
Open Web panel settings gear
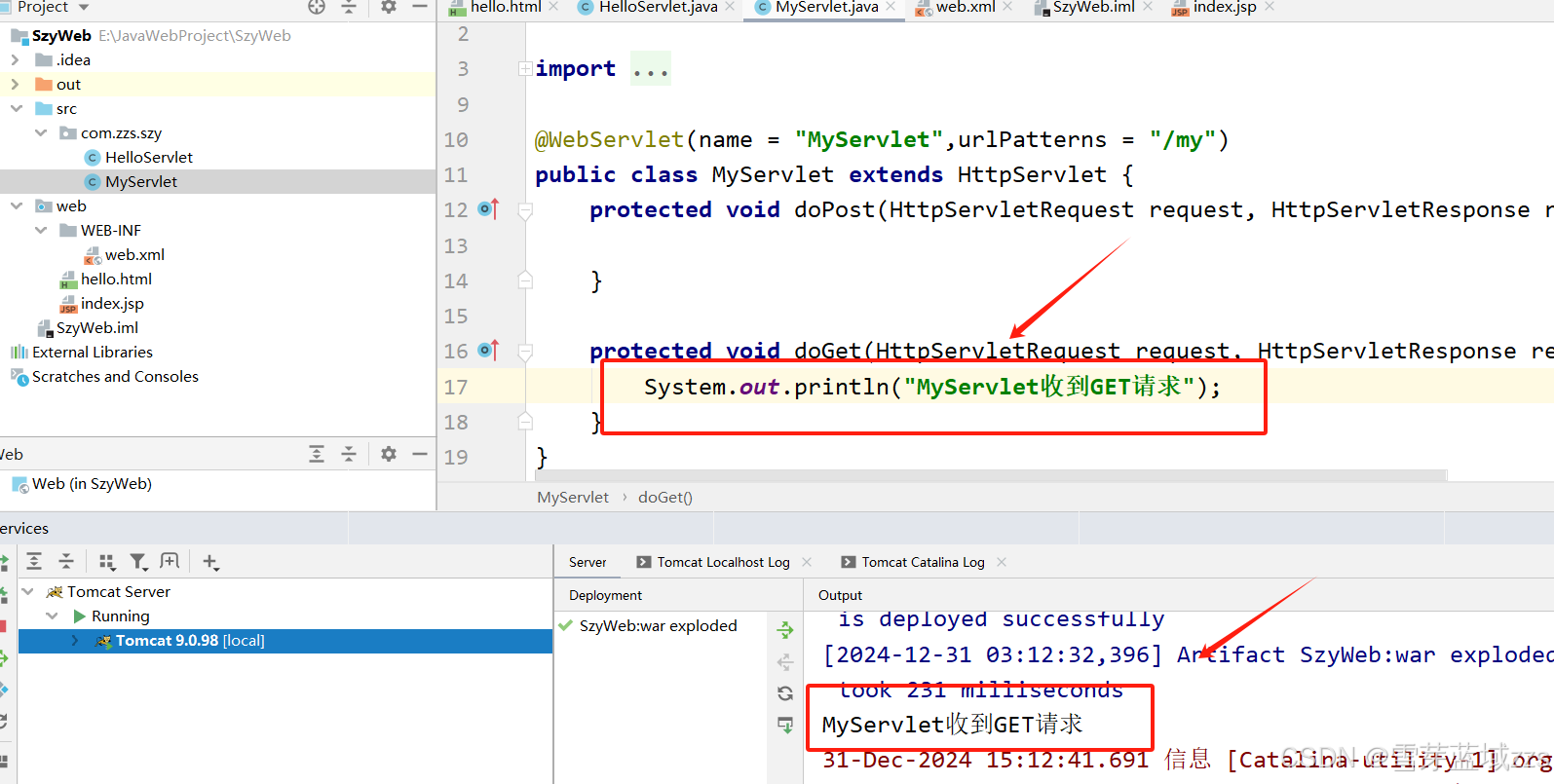[389, 454]
